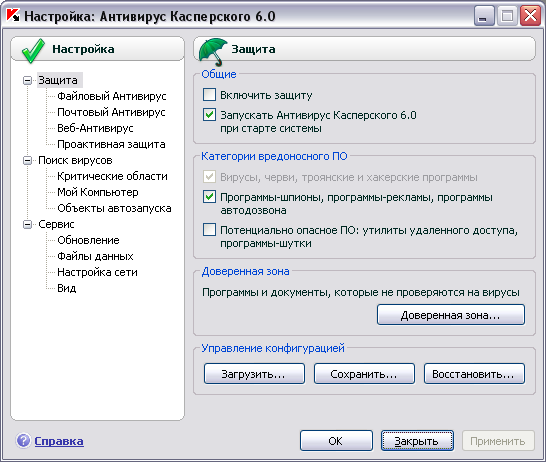Select Веб-Антивирус in the tree

point(95,128)
